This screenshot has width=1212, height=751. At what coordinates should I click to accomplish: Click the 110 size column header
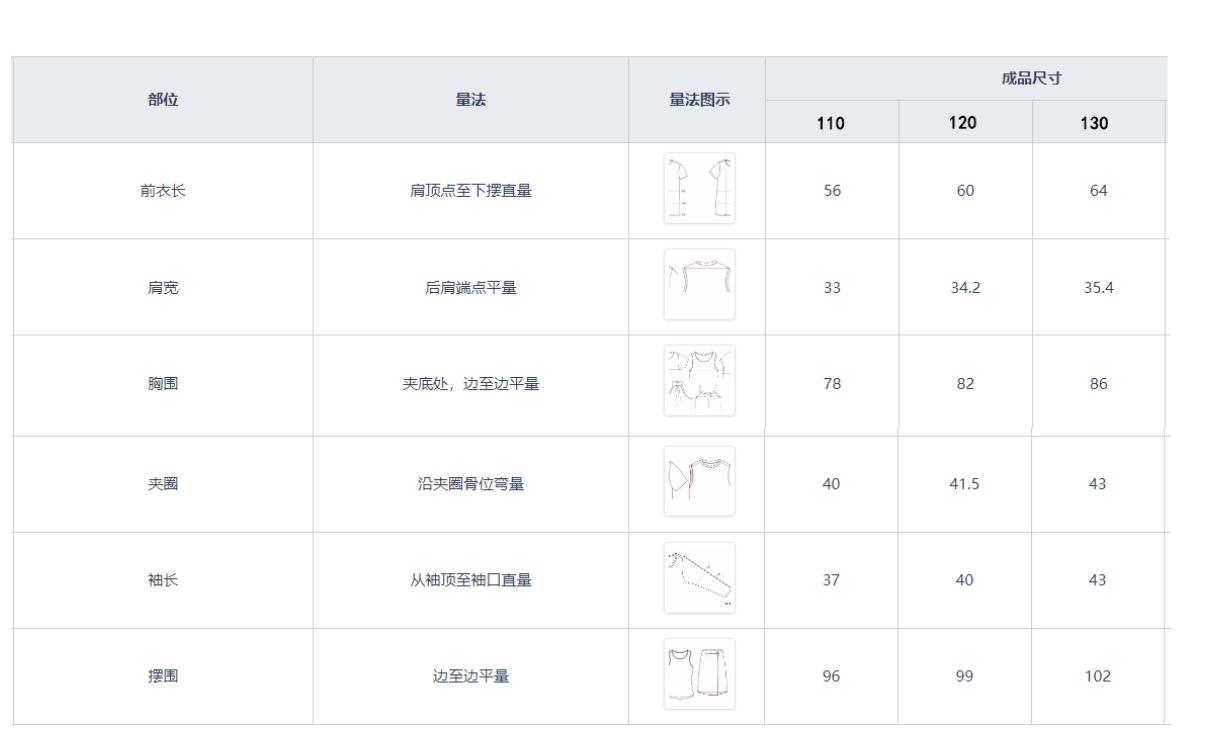click(831, 123)
